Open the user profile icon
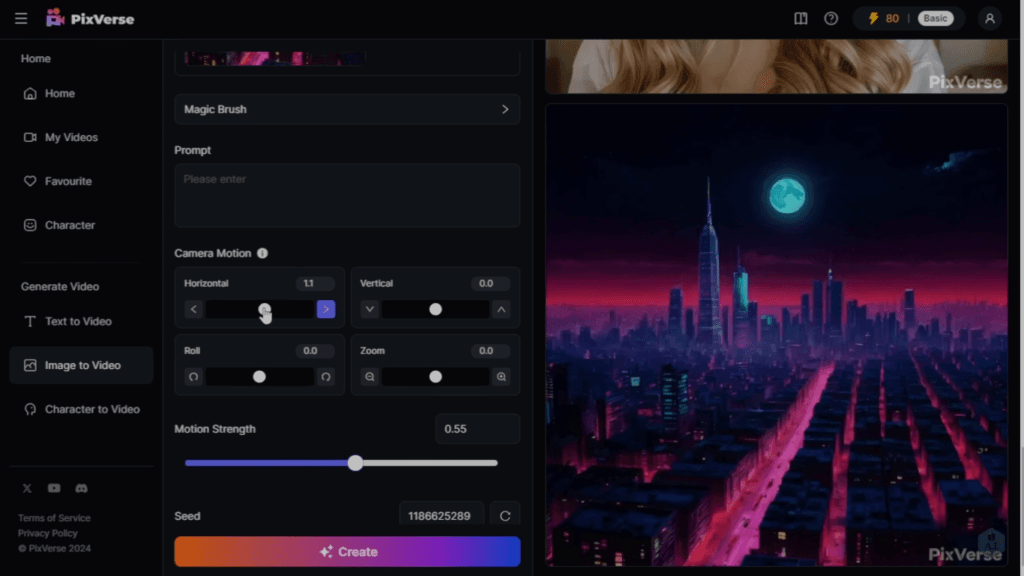The image size is (1024, 576). click(989, 17)
